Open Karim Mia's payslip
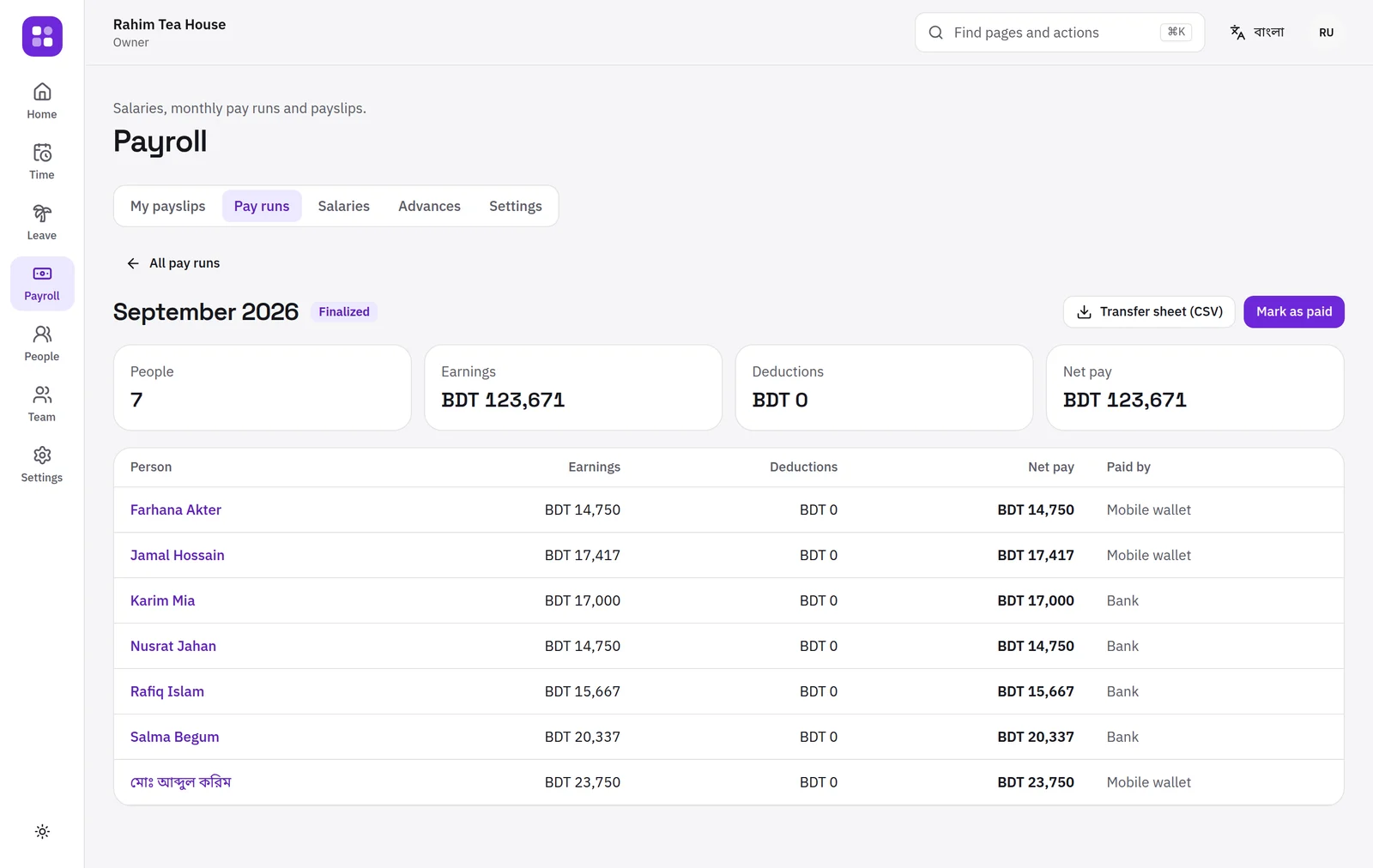The image size is (1373, 868). tap(163, 600)
